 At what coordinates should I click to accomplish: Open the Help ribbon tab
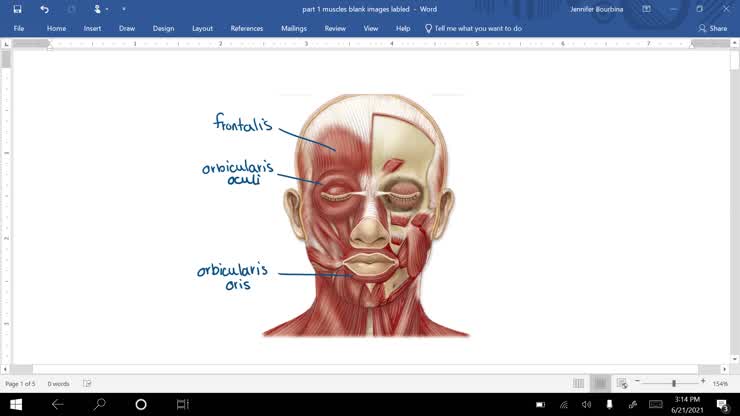click(403, 28)
